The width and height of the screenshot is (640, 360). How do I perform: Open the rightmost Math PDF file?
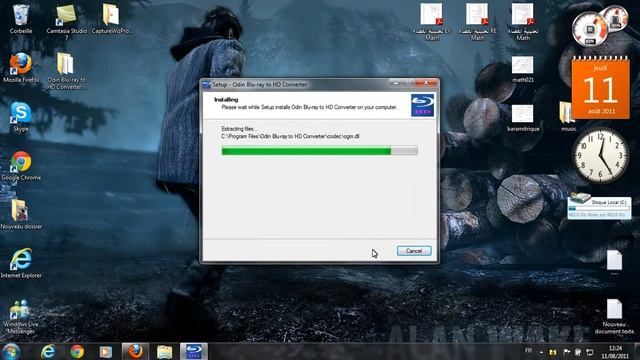coord(523,22)
